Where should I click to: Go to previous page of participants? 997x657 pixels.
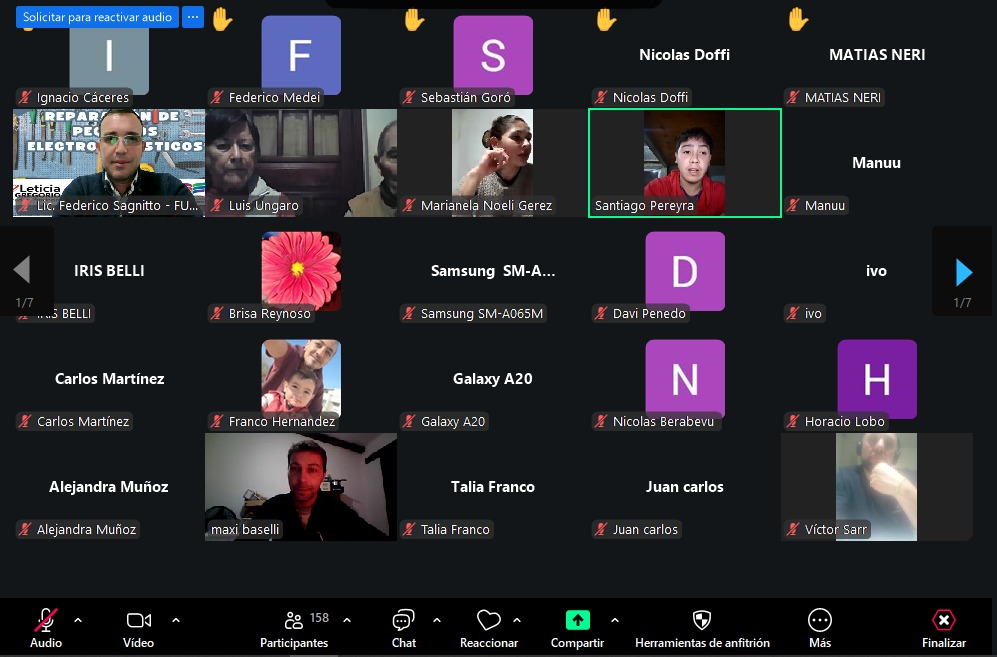point(22,271)
